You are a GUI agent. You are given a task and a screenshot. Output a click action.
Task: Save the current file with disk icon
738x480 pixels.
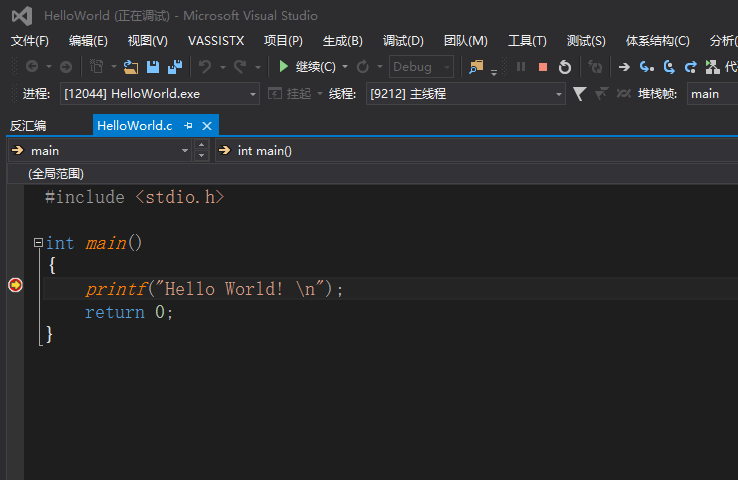pyautogui.click(x=153, y=67)
